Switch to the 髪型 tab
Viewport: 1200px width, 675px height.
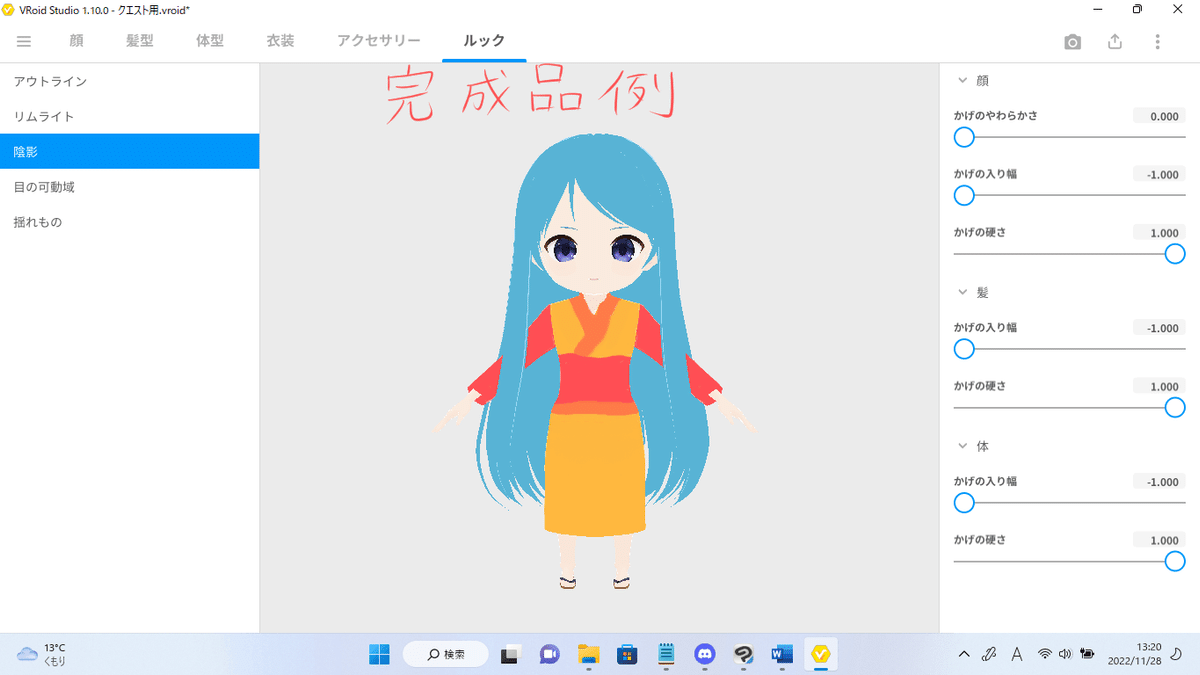139,42
